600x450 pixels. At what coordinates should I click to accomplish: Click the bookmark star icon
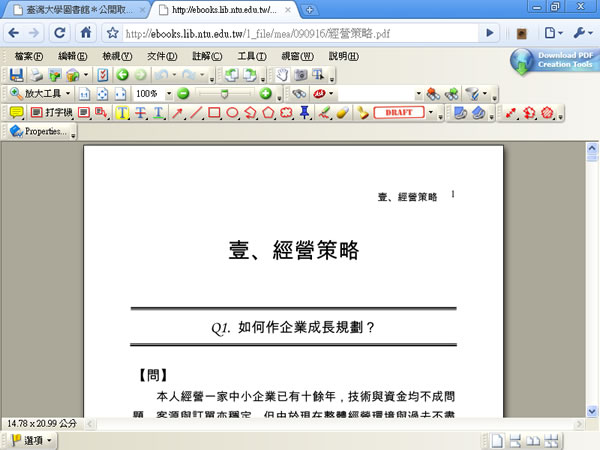click(x=112, y=33)
